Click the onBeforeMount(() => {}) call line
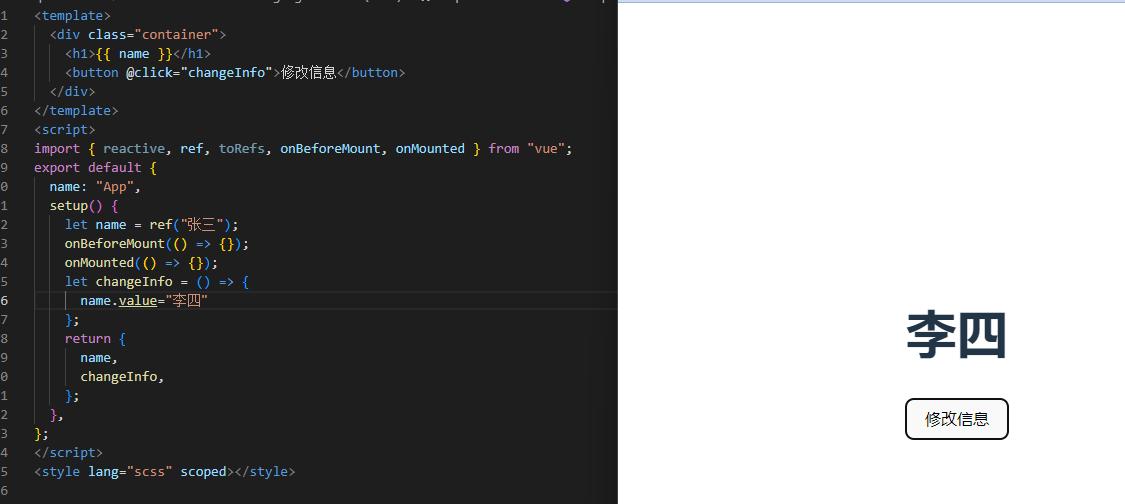The height and width of the screenshot is (504, 1125). click(157, 243)
